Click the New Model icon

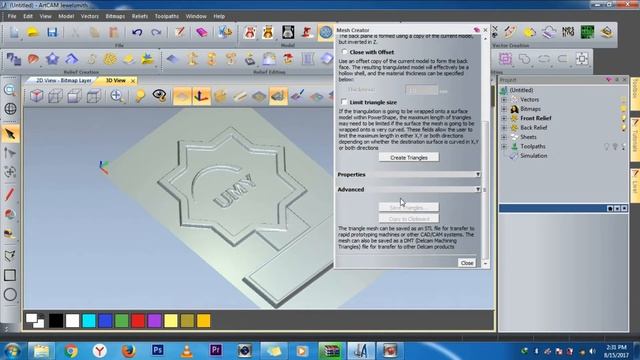tap(14, 32)
